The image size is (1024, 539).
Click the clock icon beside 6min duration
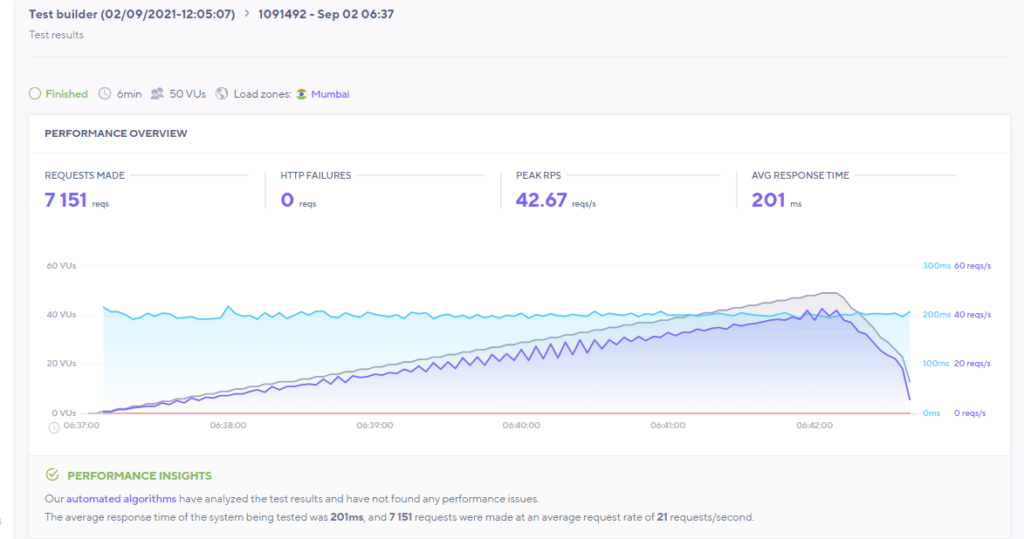click(x=105, y=94)
